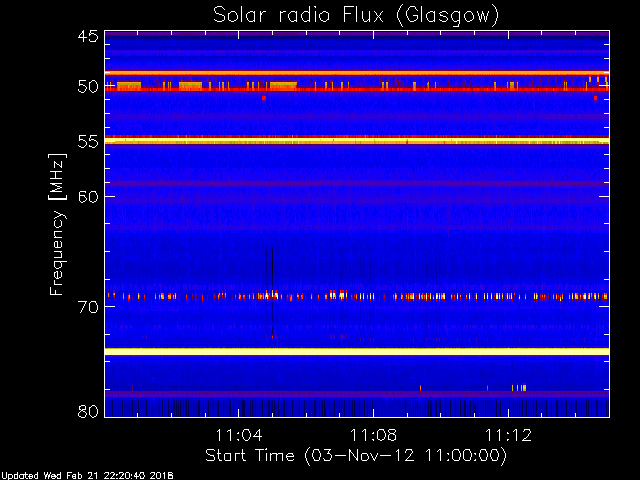Image resolution: width=640 pixels, height=480 pixels.
Task: Click the yellow-white band at 55 MHz
Action: [357, 141]
